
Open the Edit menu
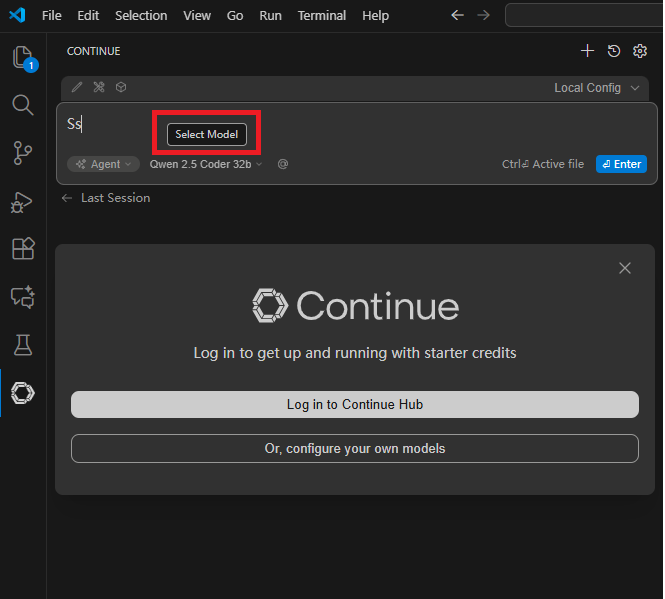pyautogui.click(x=88, y=16)
